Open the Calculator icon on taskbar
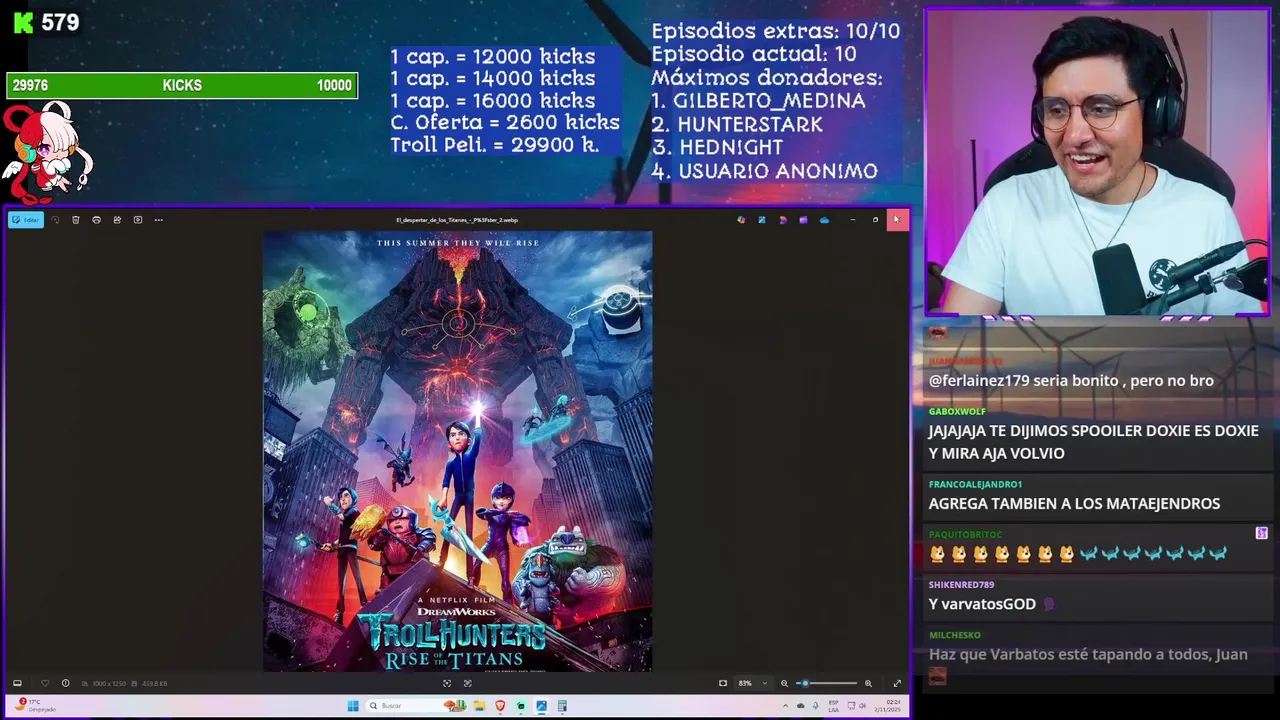 point(562,706)
